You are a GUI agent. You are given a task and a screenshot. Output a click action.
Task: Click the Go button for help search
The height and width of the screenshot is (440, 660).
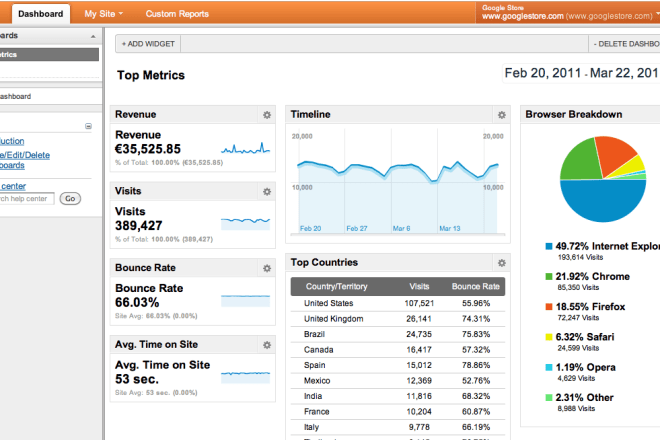tap(70, 198)
